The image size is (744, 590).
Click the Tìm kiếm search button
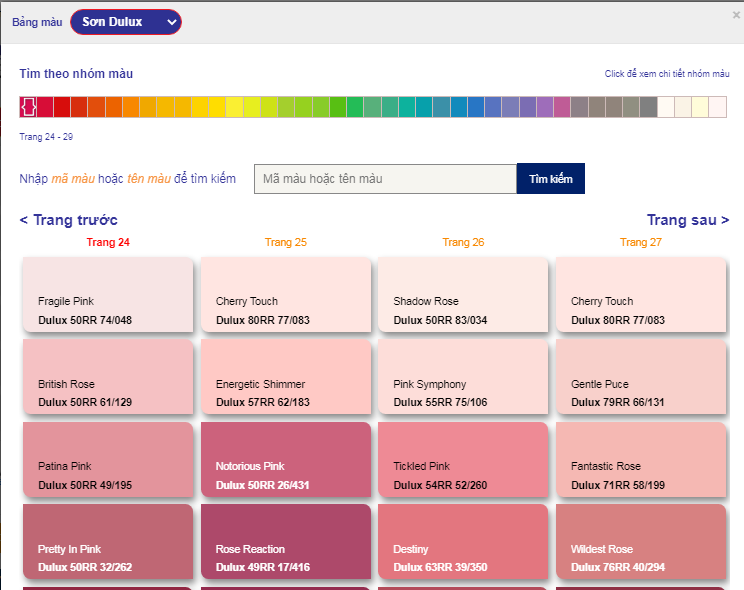pos(551,179)
